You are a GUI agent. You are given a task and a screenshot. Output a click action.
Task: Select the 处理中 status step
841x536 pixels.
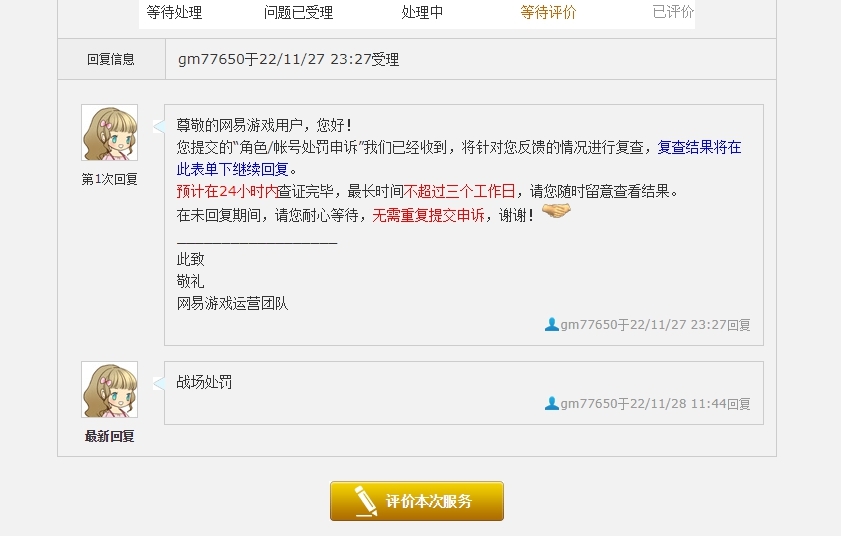pos(422,12)
